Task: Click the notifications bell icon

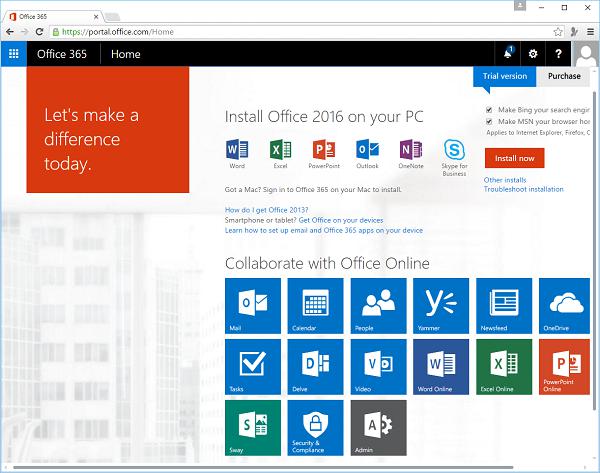Action: (507, 54)
